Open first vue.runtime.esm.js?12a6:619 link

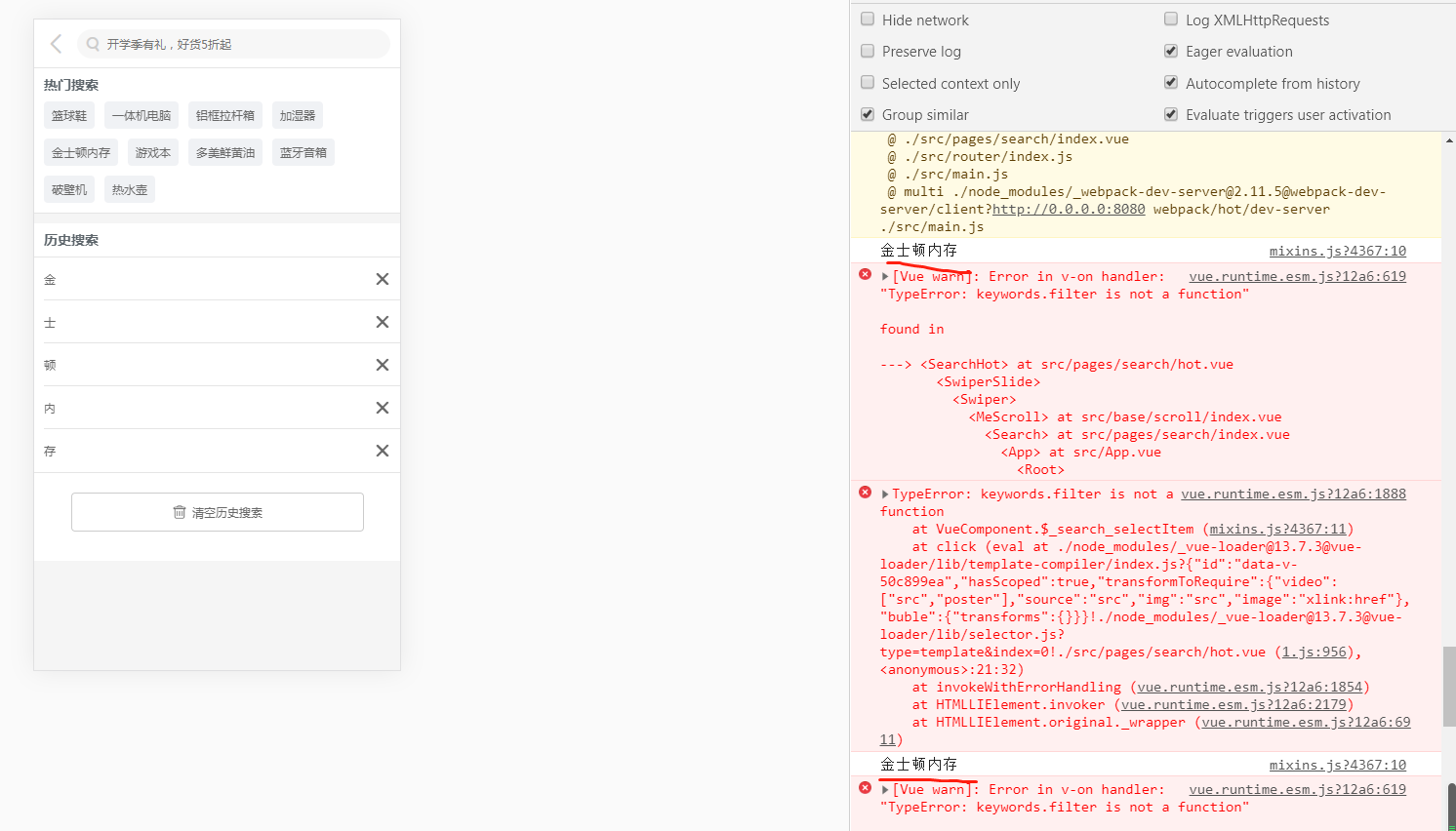click(1297, 276)
